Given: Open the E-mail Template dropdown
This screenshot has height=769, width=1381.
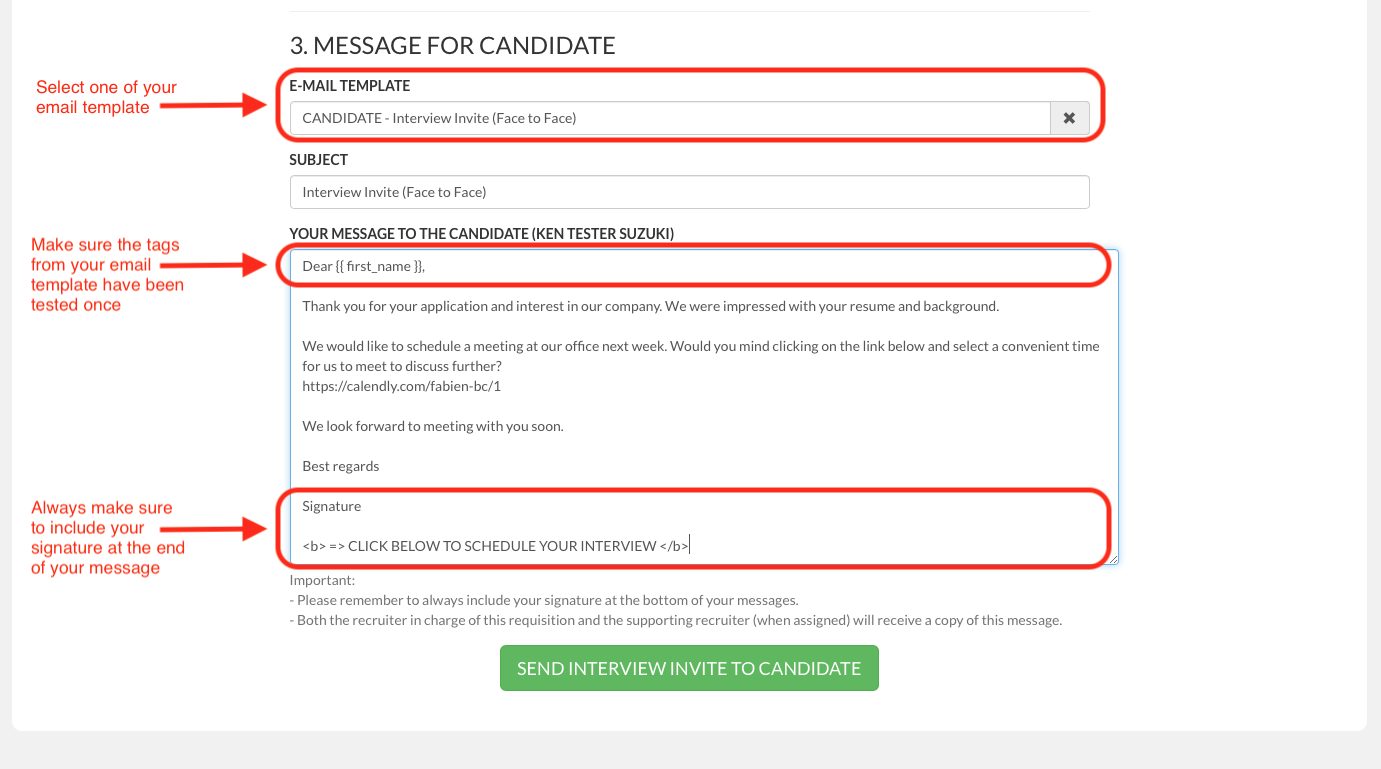Looking at the screenshot, I should tap(669, 118).
